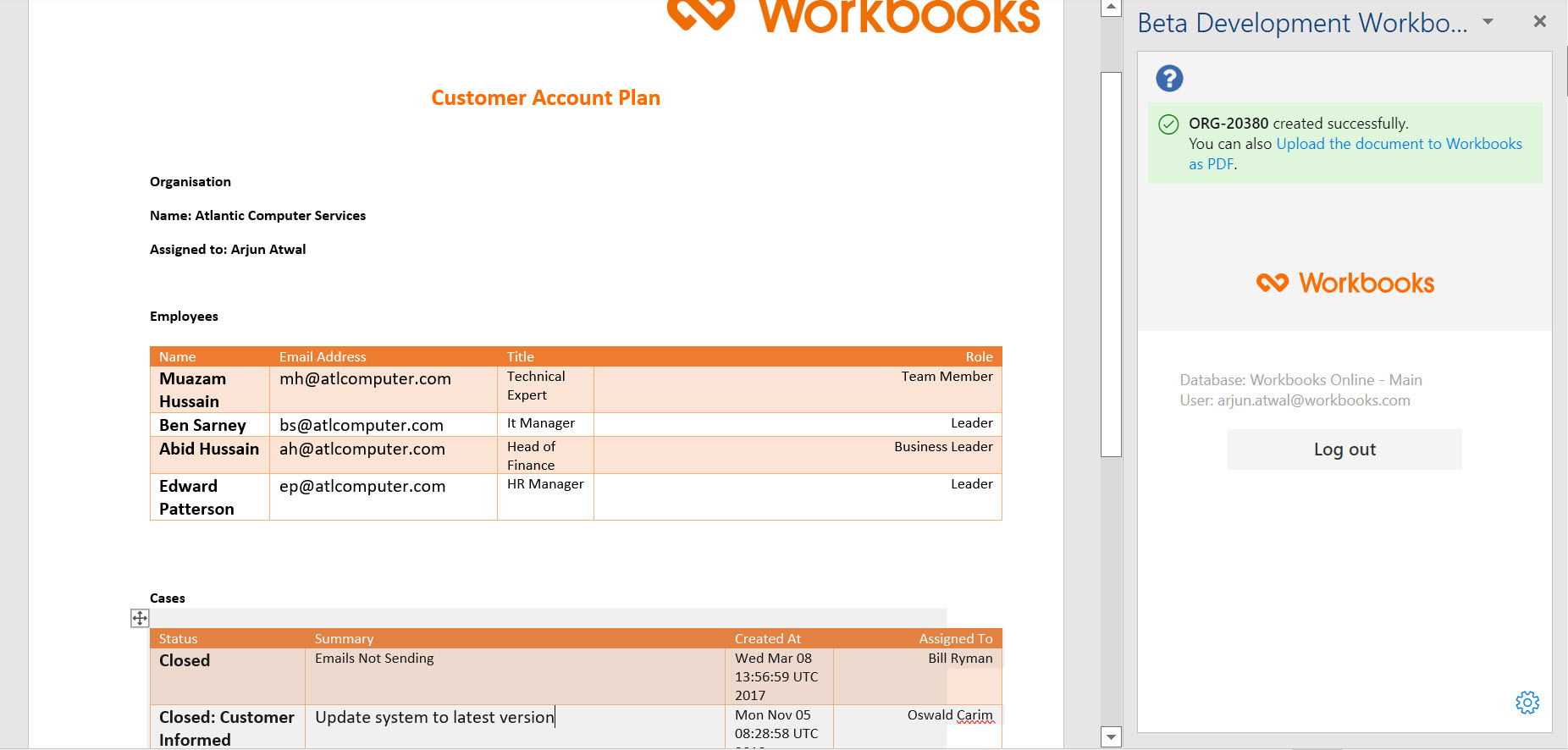The width and height of the screenshot is (1568, 750).
Task: Click the ep@atlcomputer.com email cell
Action: (x=384, y=497)
